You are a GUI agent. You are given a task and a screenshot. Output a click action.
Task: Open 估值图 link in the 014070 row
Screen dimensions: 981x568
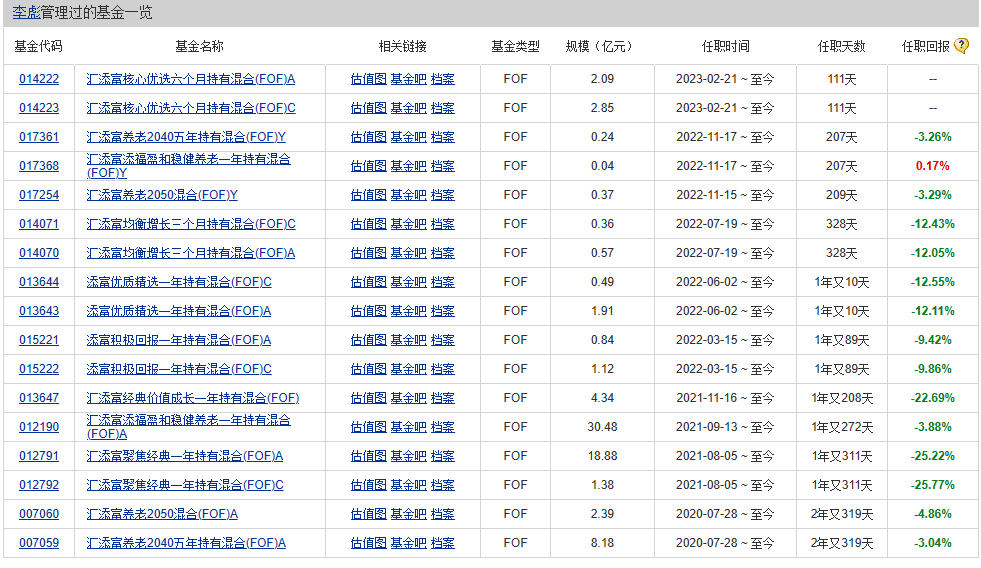click(x=369, y=253)
